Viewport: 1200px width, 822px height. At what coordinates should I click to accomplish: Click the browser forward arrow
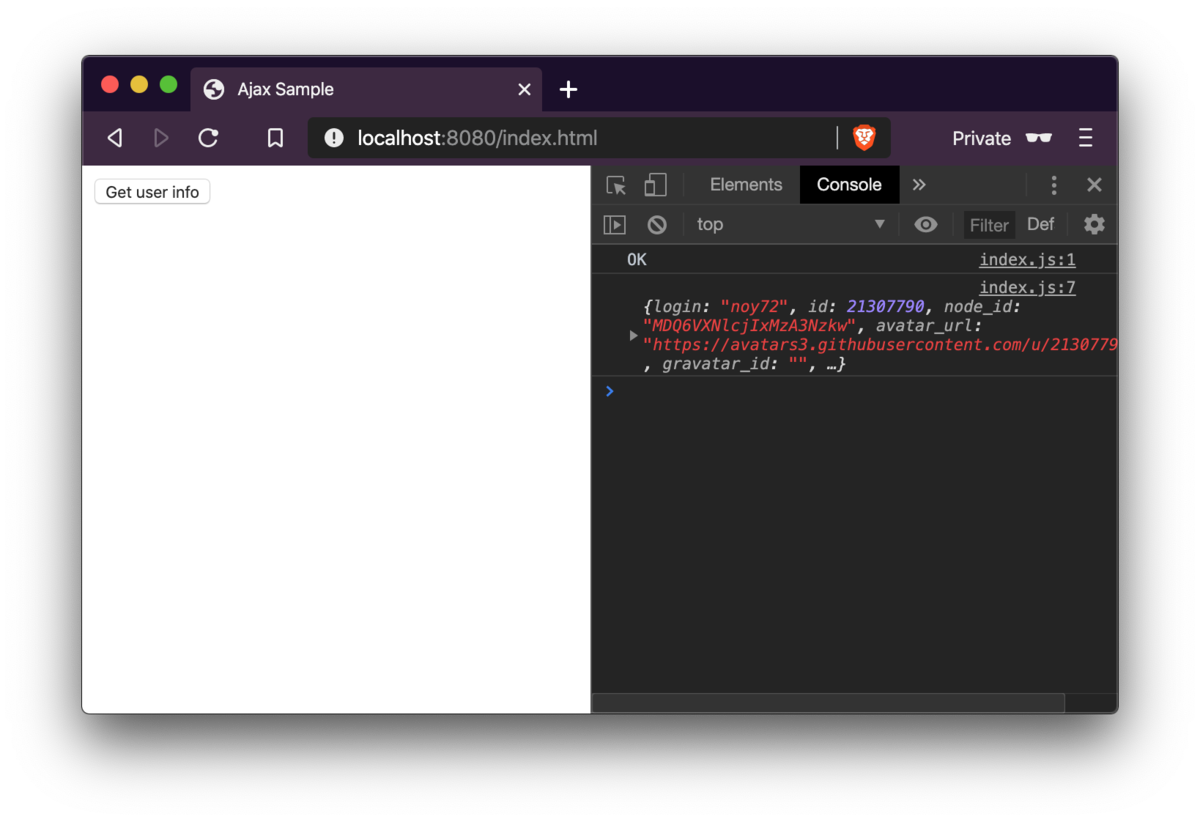point(161,138)
